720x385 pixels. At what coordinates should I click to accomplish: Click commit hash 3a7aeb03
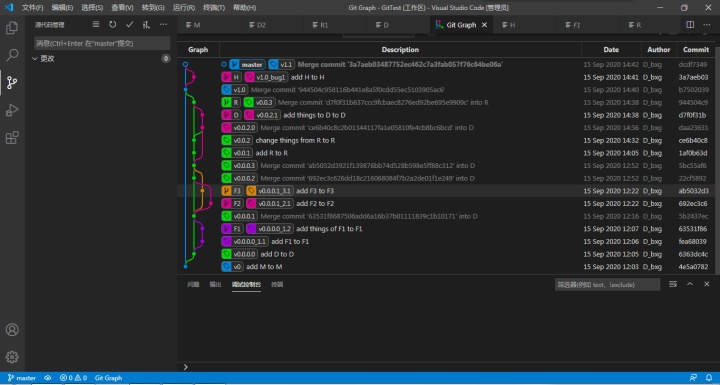[693, 77]
